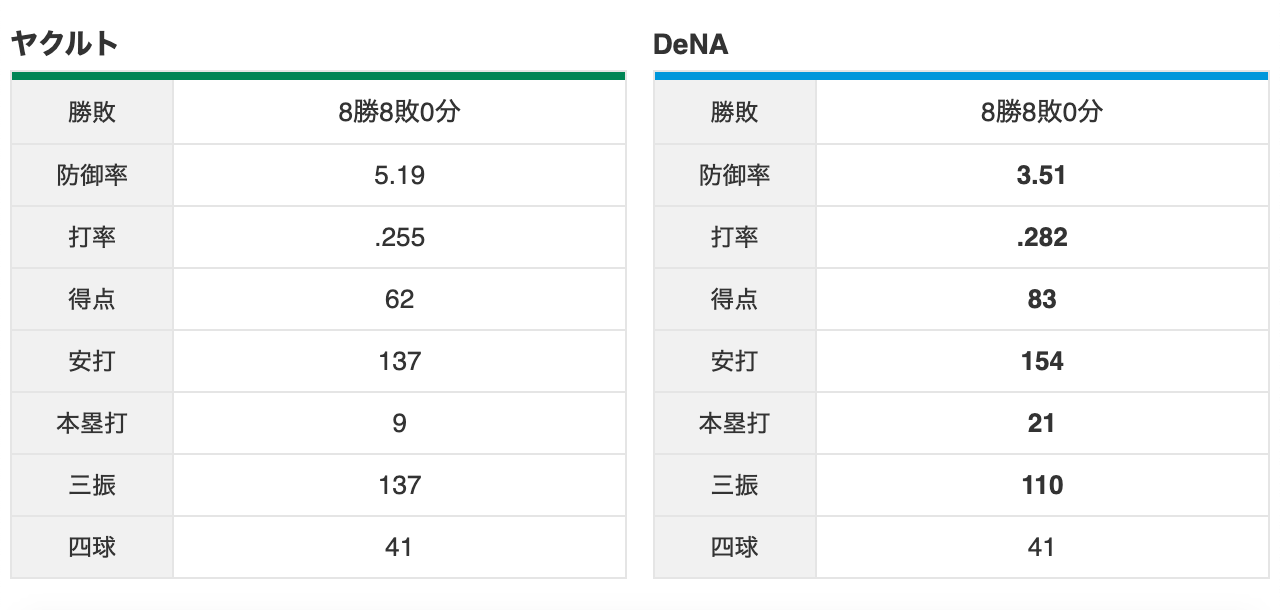The height and width of the screenshot is (610, 1280).
Task: Select DeNA home runs value 21
Action: click(1041, 423)
